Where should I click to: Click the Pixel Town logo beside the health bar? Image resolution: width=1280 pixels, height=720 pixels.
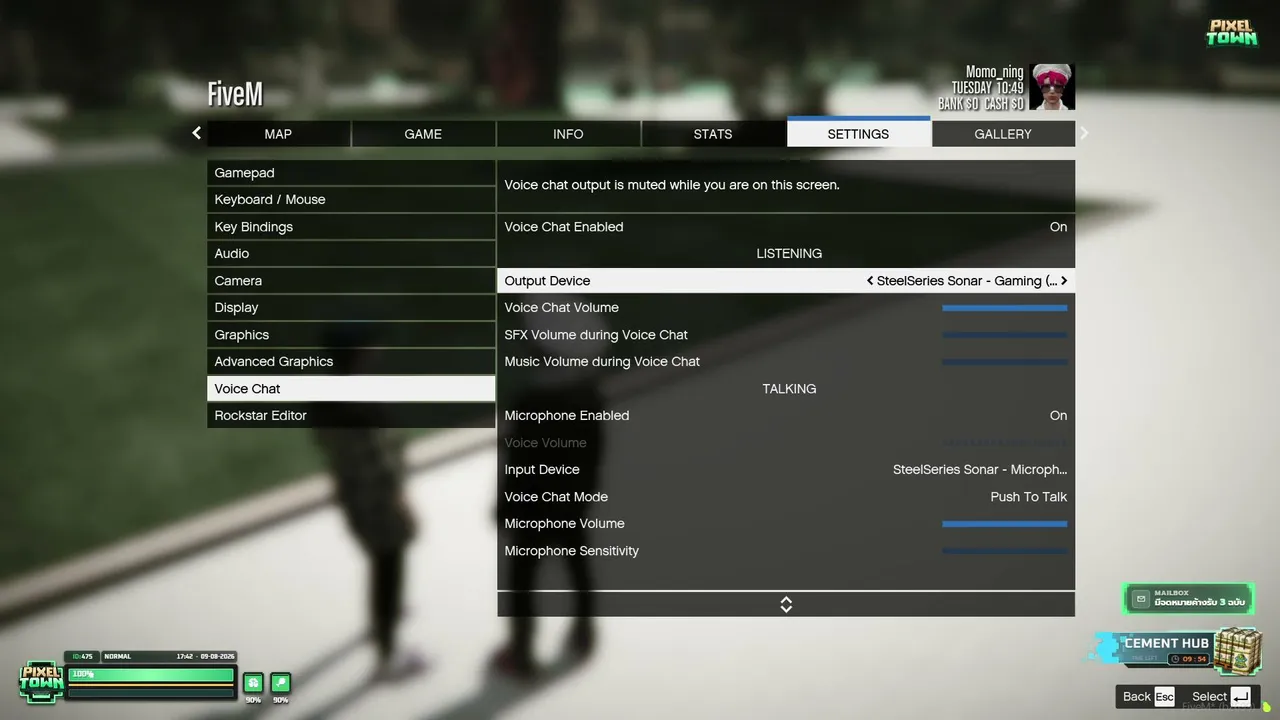(41, 680)
